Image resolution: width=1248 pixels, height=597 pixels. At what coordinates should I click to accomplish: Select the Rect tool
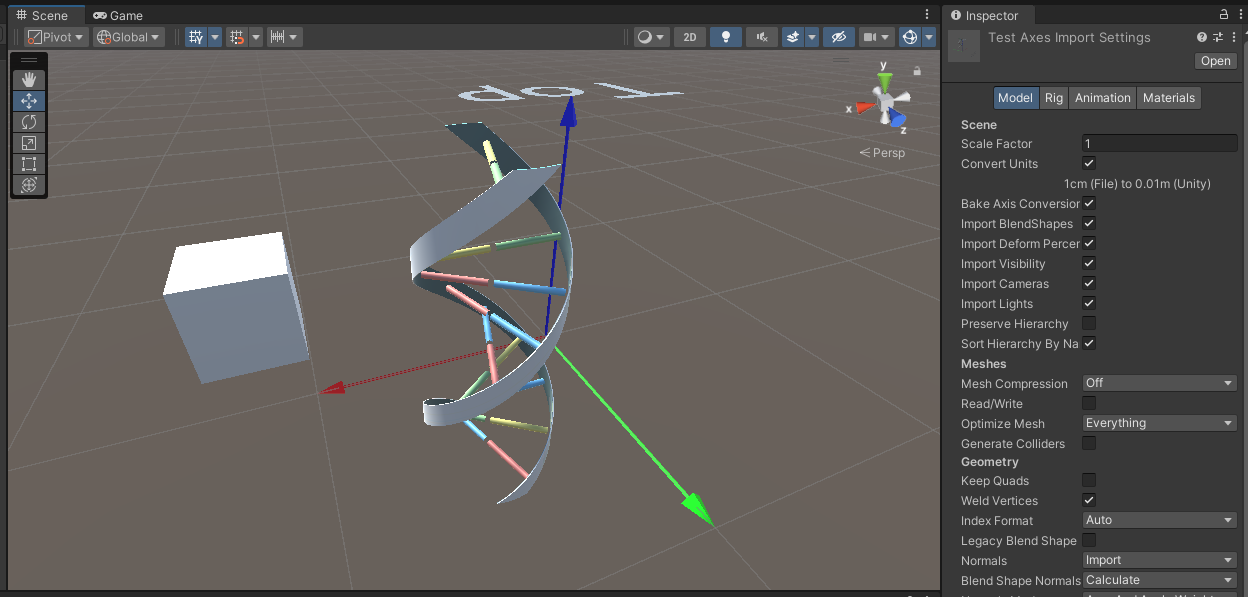pyautogui.click(x=29, y=164)
